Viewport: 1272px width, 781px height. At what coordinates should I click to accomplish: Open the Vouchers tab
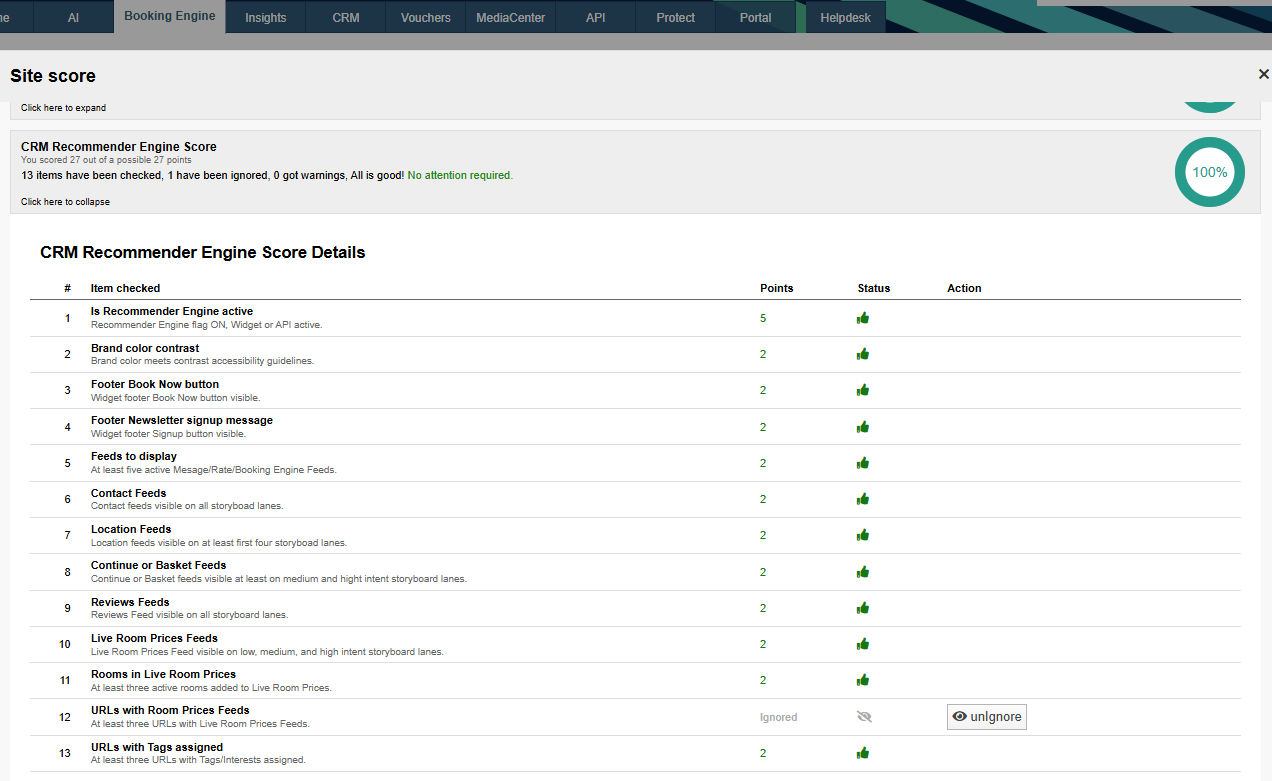[426, 17]
